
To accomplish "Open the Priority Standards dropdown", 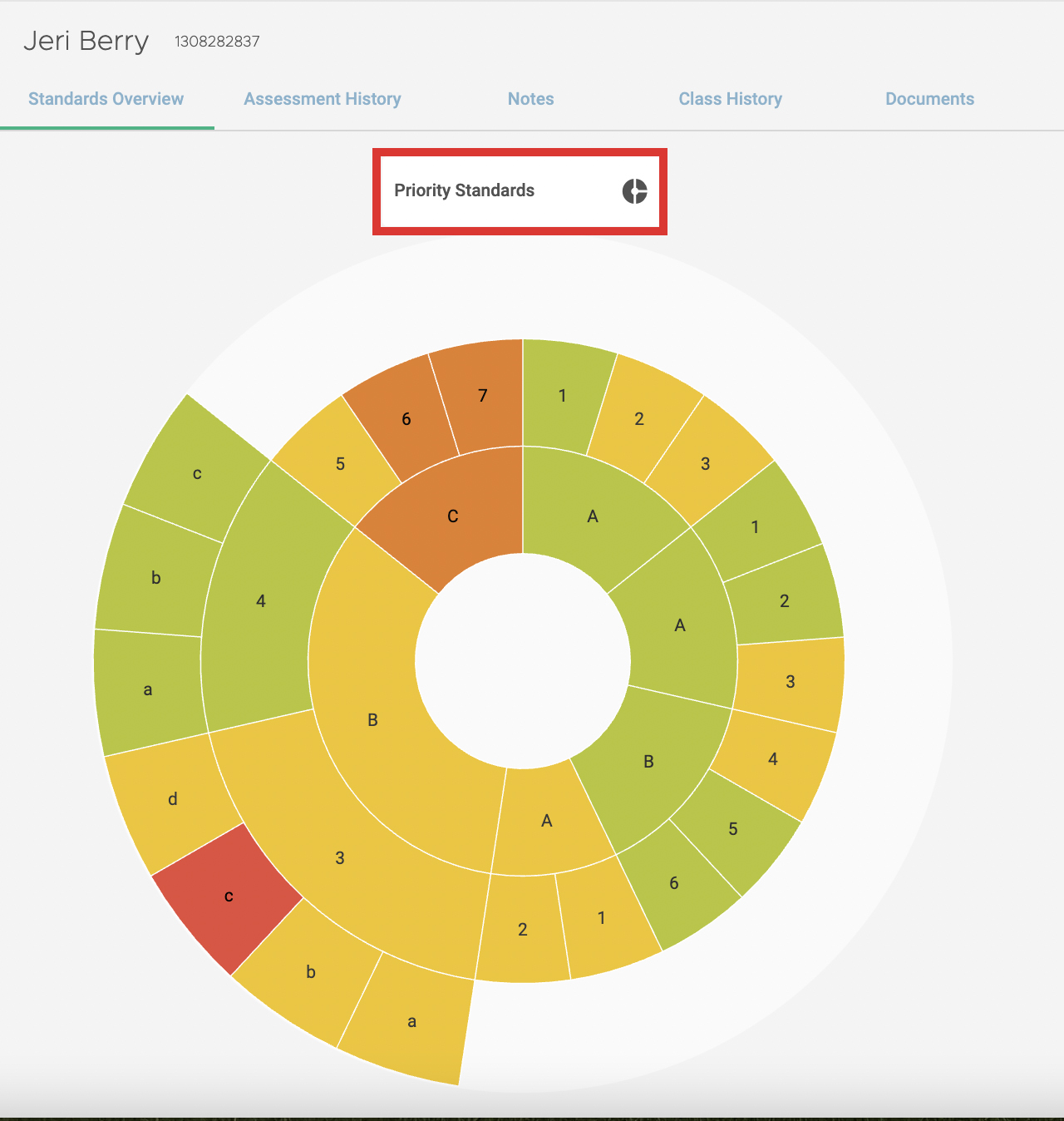I will pyautogui.click(x=520, y=191).
